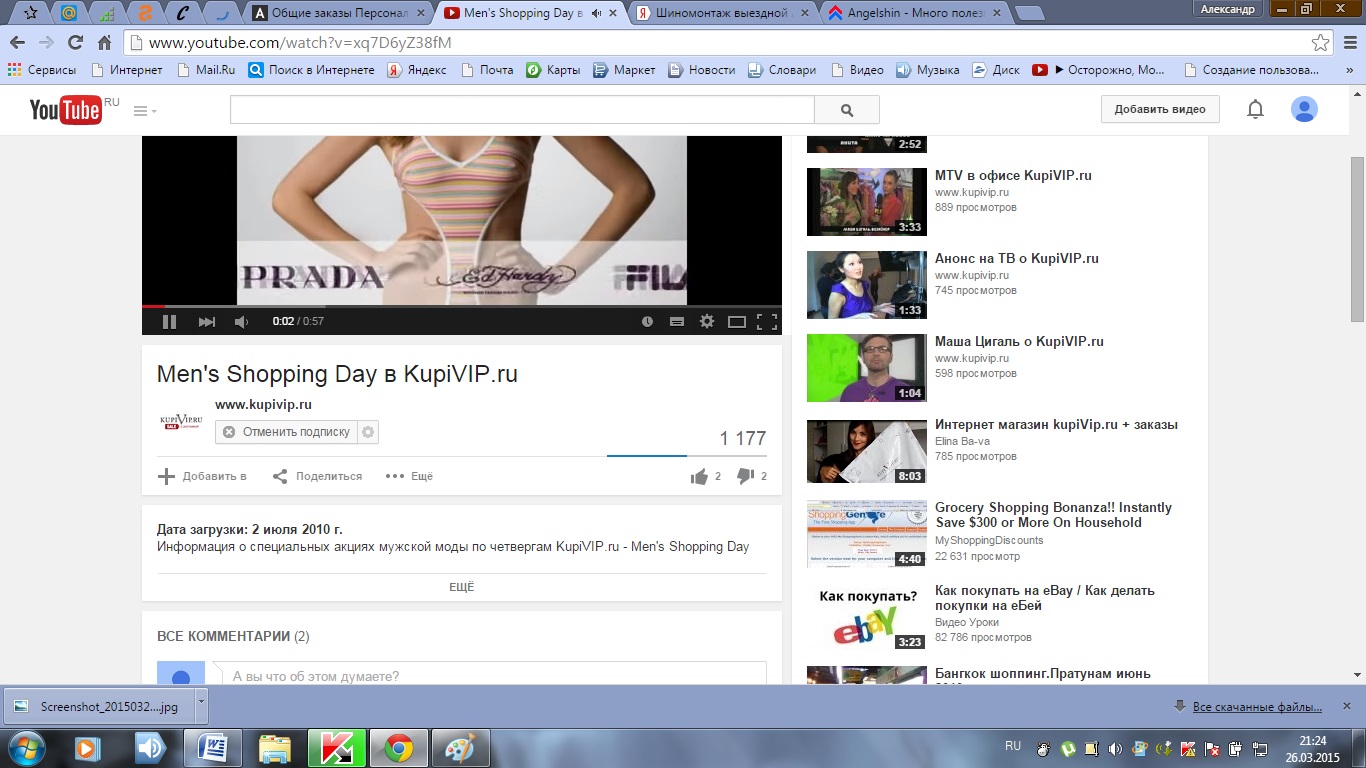Open the Mail.Ru bookmark
The image size is (1366, 768).
[x=205, y=70]
